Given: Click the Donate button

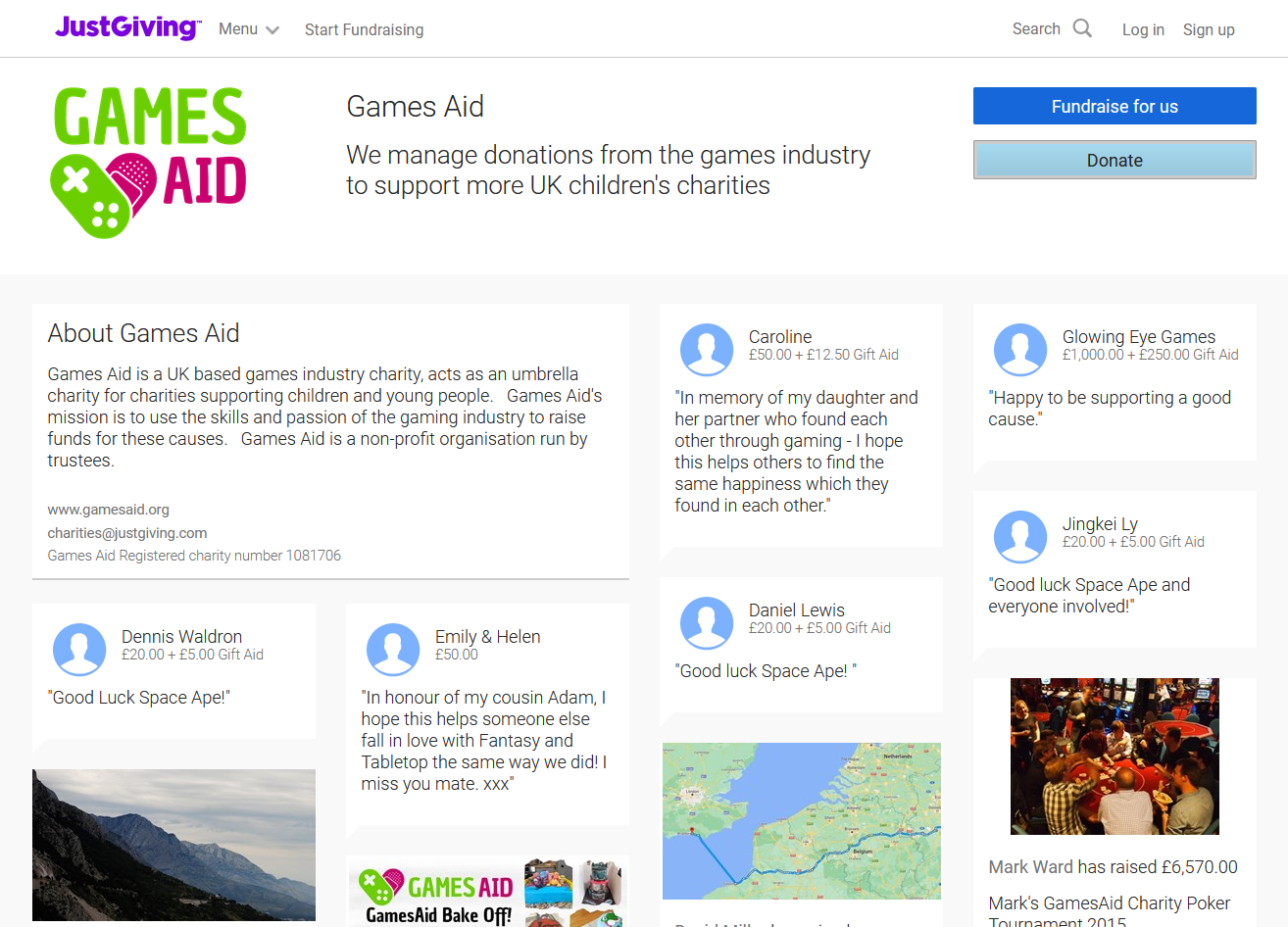Looking at the screenshot, I should (1115, 160).
